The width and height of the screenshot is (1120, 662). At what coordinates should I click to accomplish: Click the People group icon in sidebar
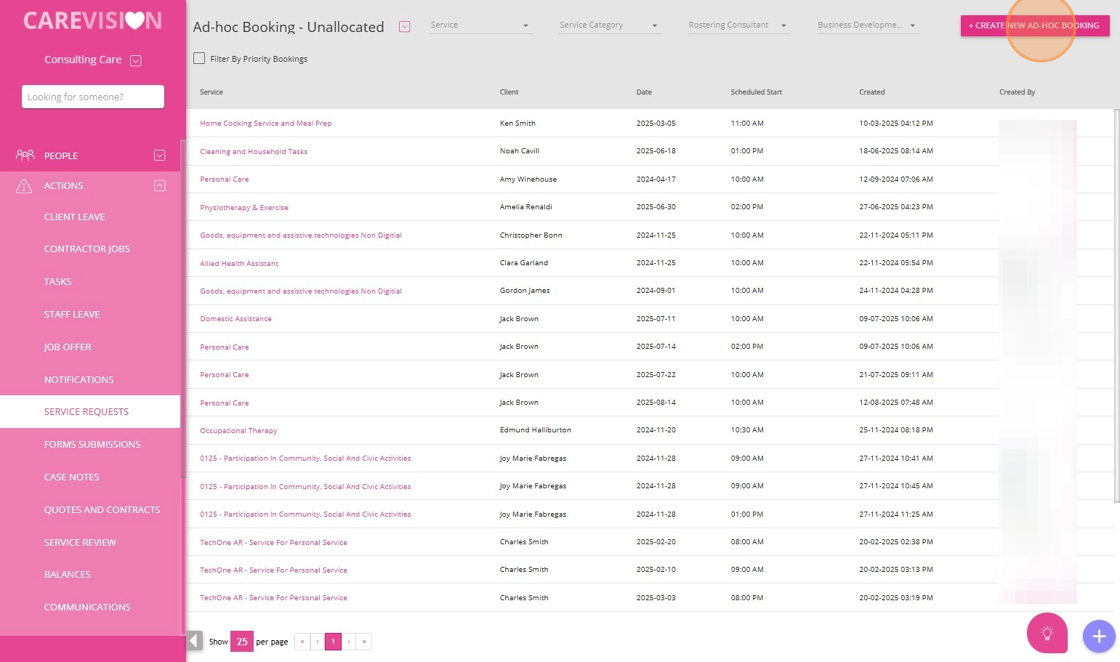[25, 155]
